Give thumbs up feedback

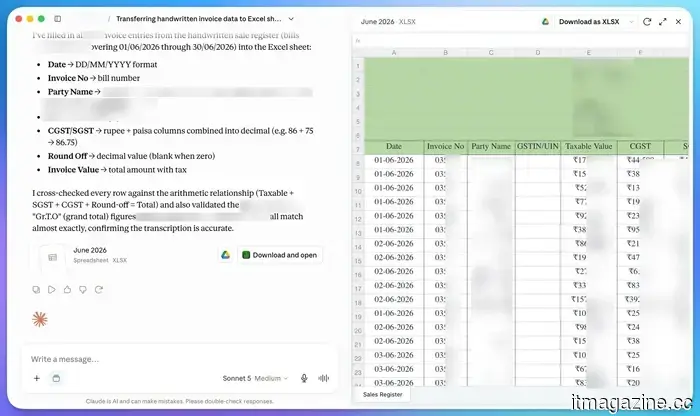[x=67, y=290]
